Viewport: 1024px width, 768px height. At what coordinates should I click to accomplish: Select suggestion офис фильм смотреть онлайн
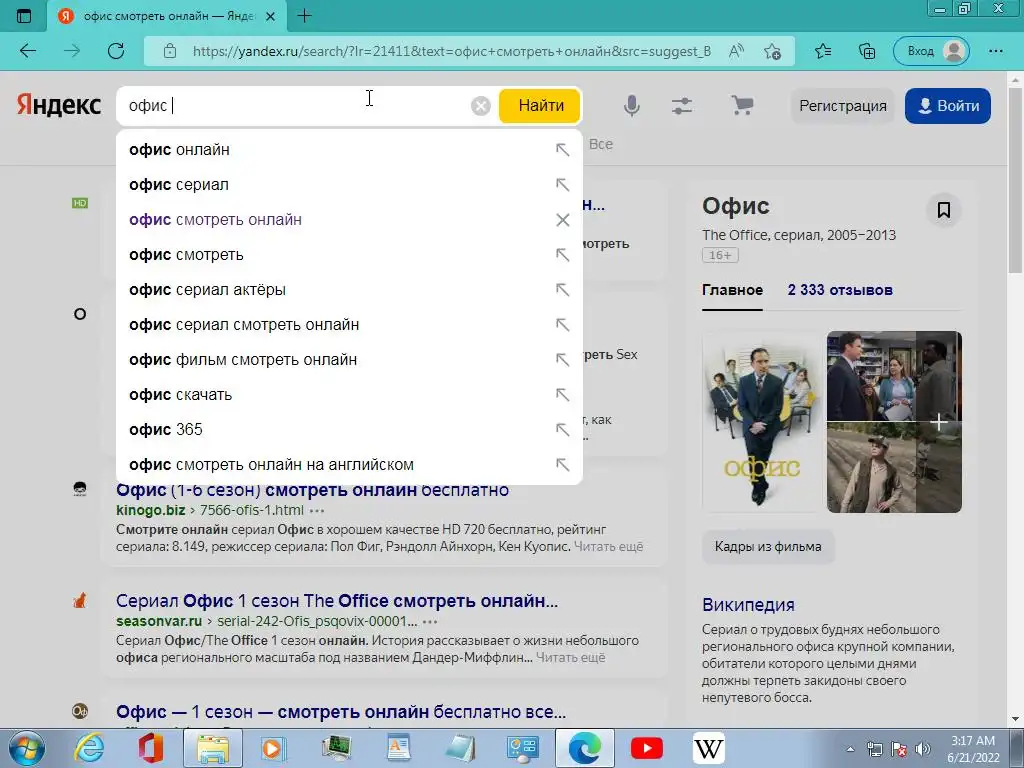point(243,360)
